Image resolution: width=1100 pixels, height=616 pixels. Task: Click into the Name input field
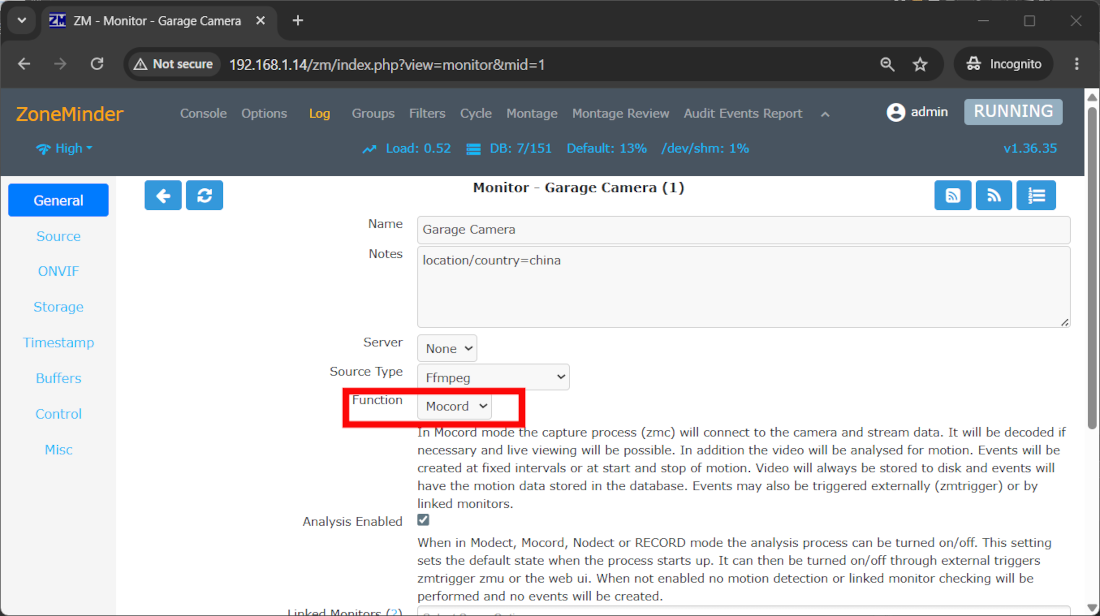(x=744, y=230)
